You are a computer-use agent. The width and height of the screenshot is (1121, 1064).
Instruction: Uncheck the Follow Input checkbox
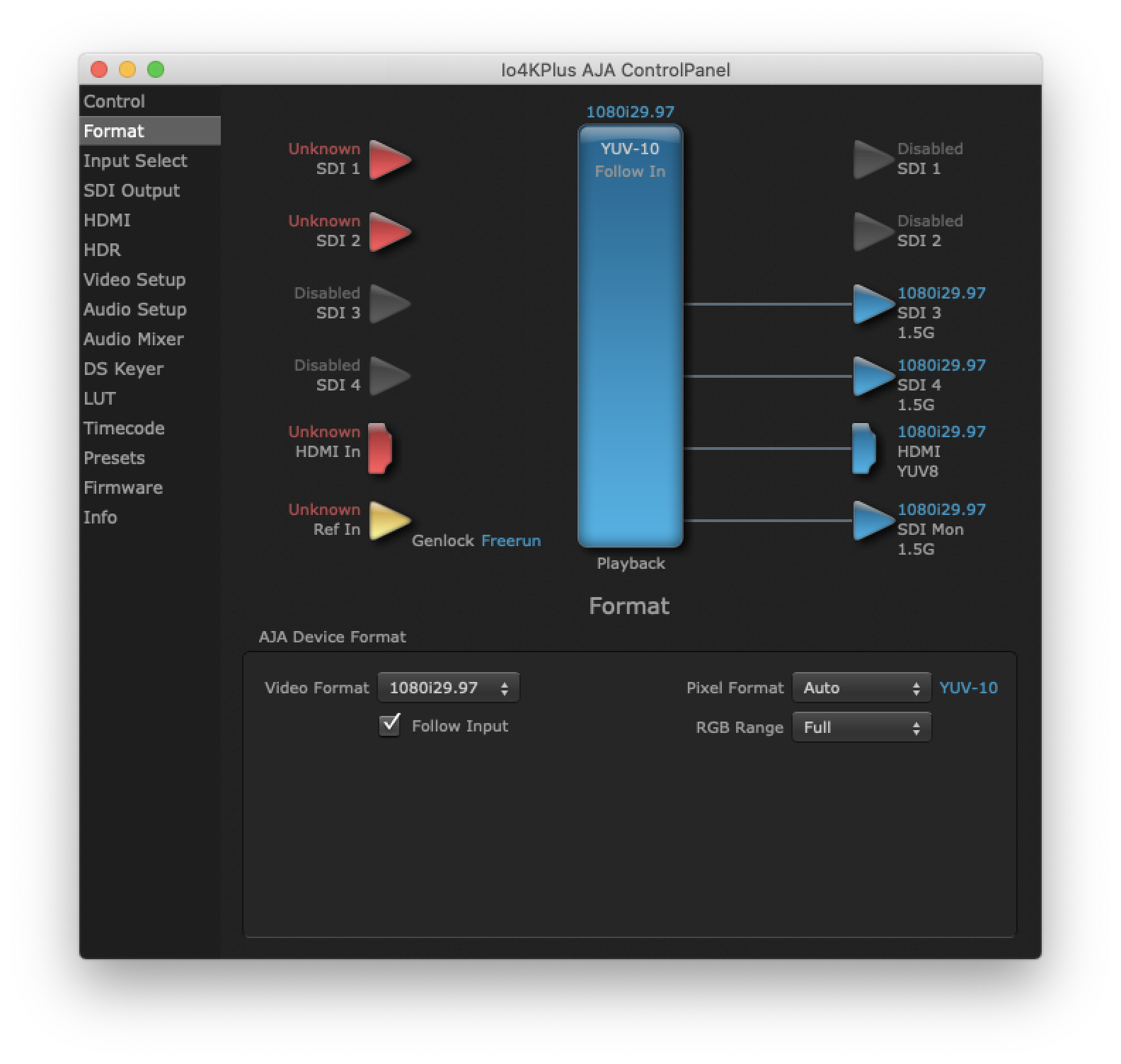click(x=390, y=725)
